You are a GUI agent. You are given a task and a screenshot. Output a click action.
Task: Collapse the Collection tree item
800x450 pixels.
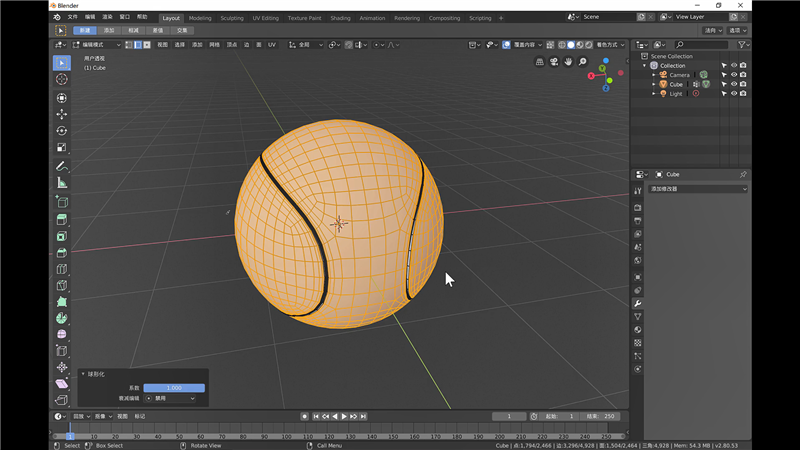click(644, 66)
